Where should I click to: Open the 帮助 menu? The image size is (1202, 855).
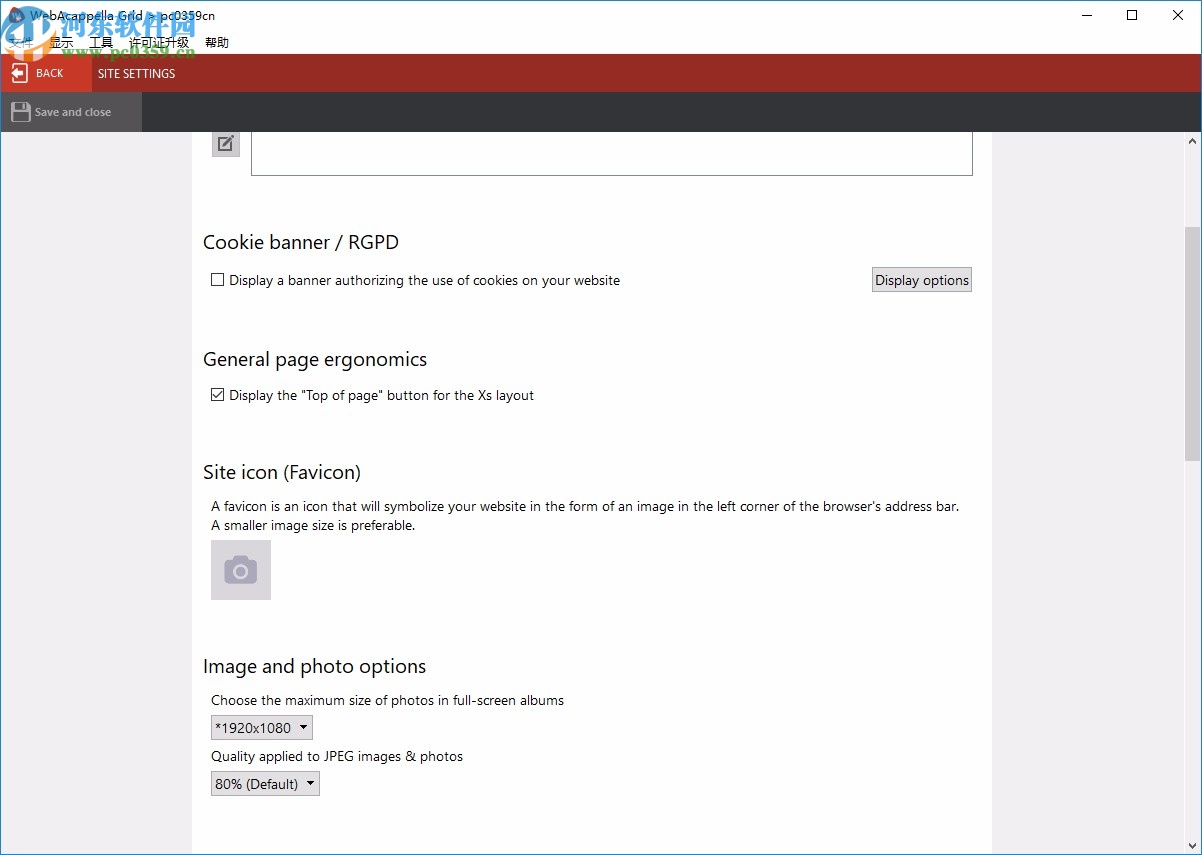coord(217,43)
